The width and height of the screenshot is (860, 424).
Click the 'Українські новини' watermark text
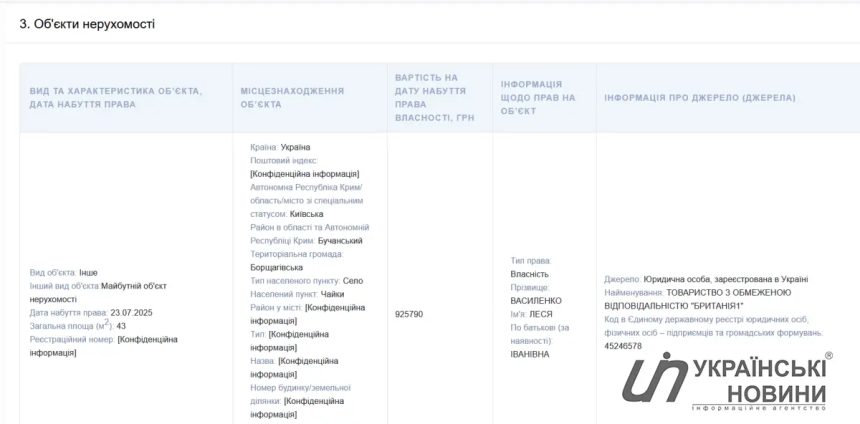click(x=760, y=380)
